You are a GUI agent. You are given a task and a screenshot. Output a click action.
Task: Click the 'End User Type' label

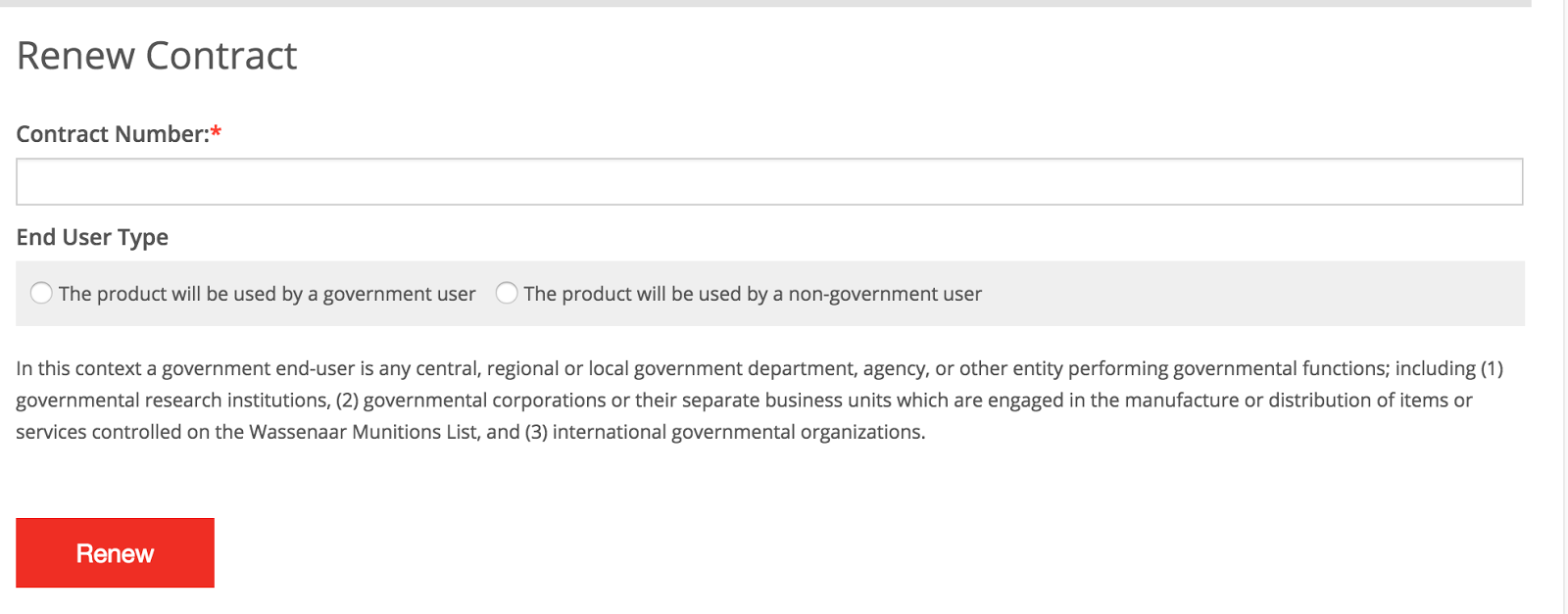(x=92, y=238)
